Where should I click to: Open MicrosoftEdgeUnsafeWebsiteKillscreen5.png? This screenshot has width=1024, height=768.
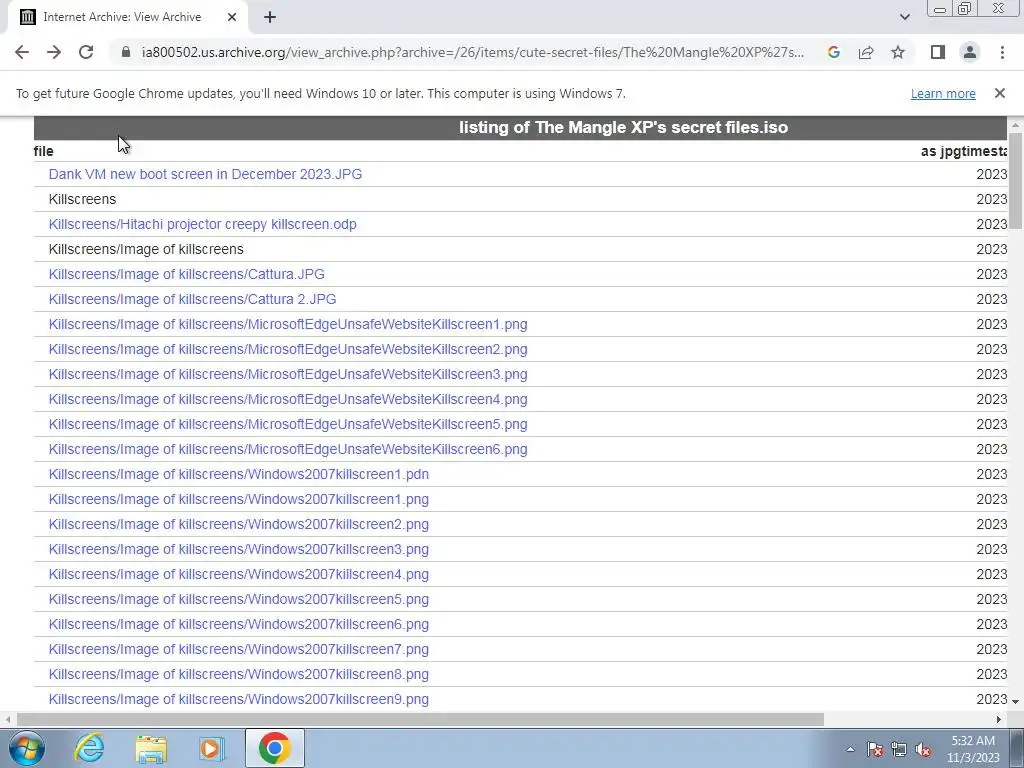click(x=288, y=424)
